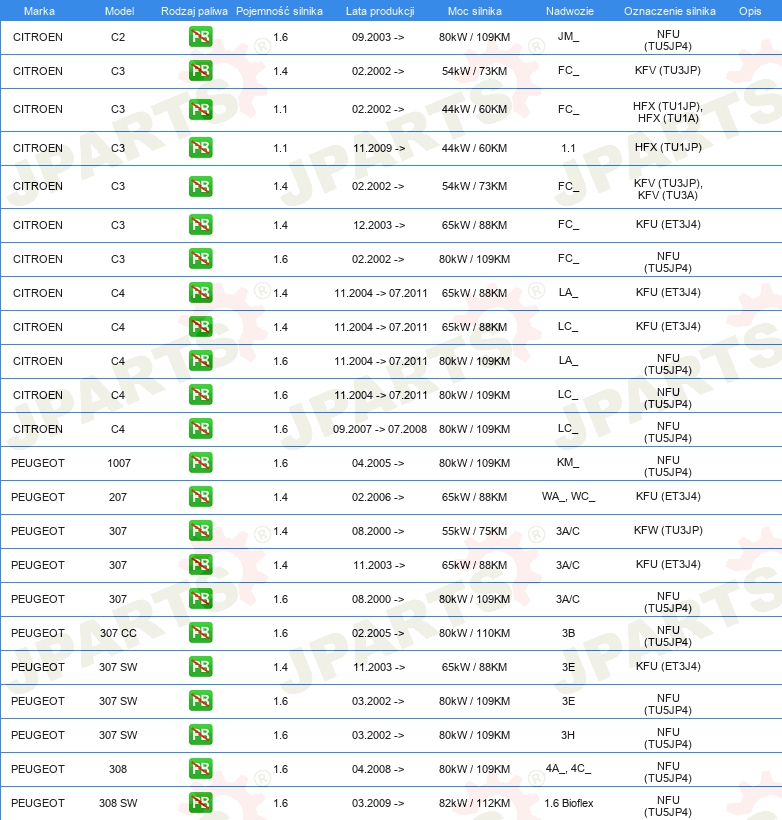Click the fuel icon in the C4 1.4 LA_ row
This screenshot has width=782, height=820.
[200, 293]
